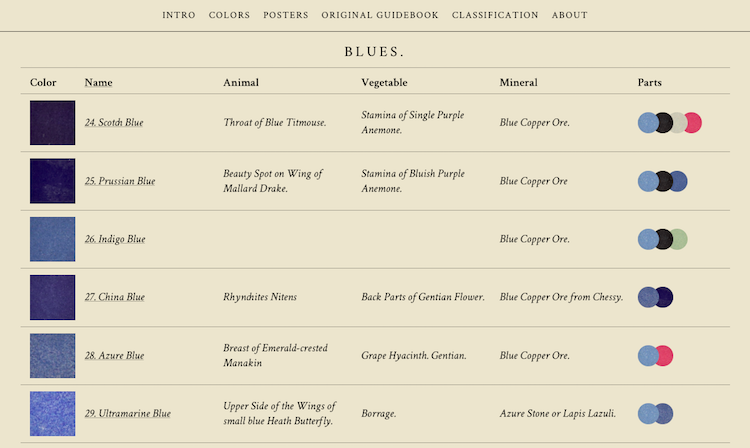Image resolution: width=750 pixels, height=448 pixels.
Task: Navigate to the Classification page
Action: coord(495,15)
